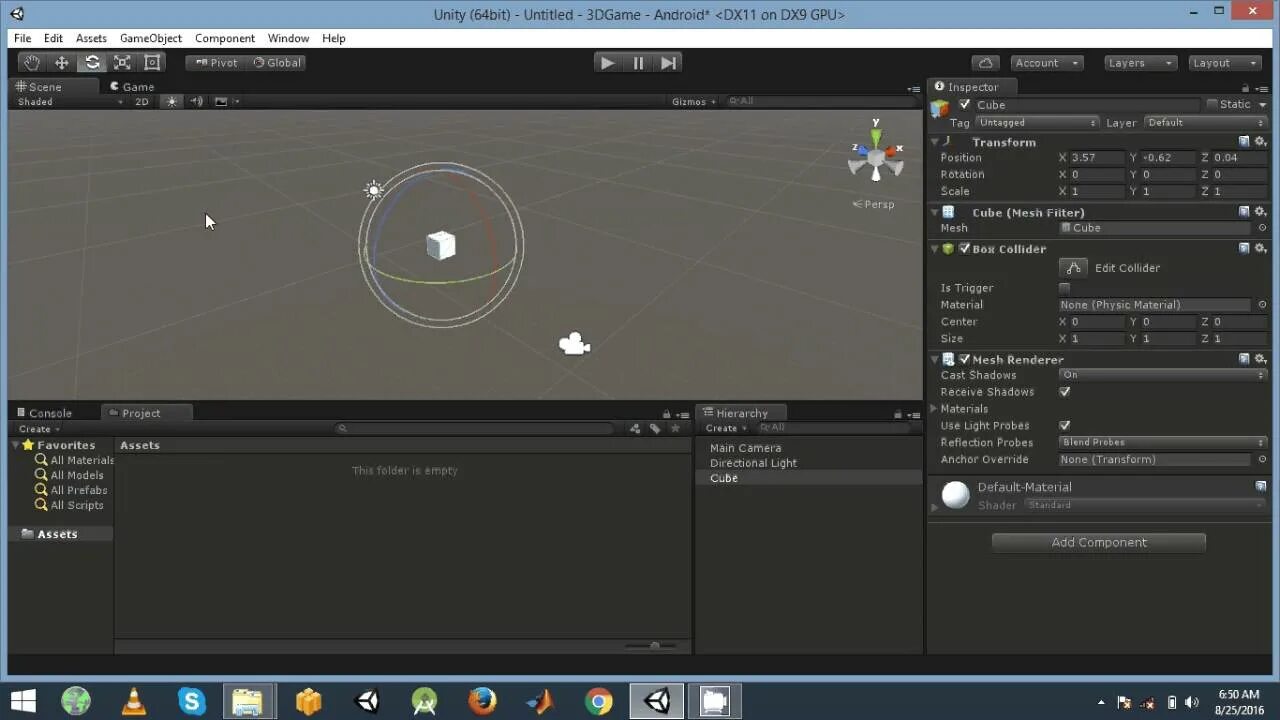Toggle Global/Local handle rotation
This screenshot has height=720, width=1280.
[276, 62]
